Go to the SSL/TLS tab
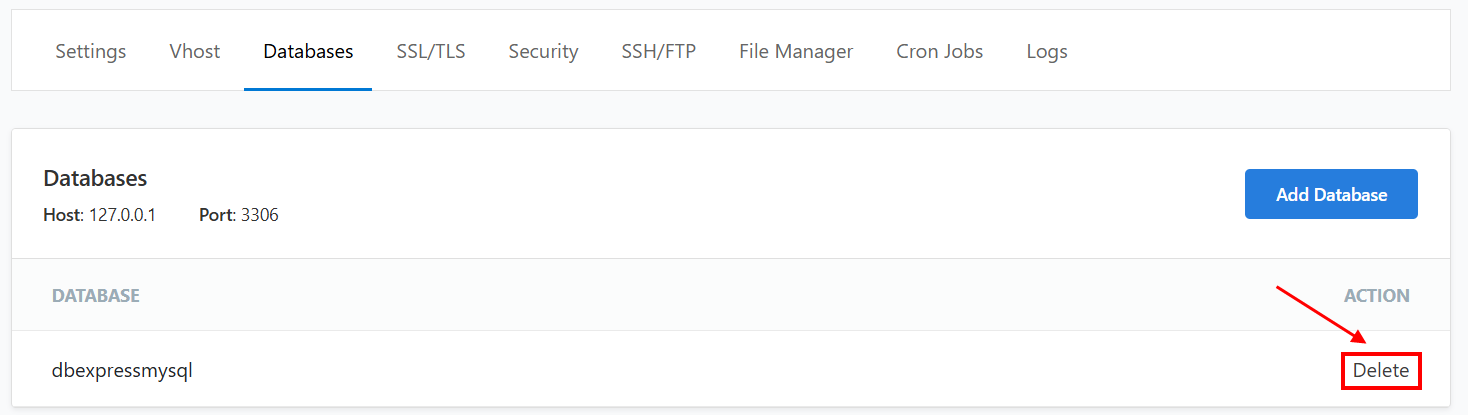1468x415 pixels. tap(431, 51)
